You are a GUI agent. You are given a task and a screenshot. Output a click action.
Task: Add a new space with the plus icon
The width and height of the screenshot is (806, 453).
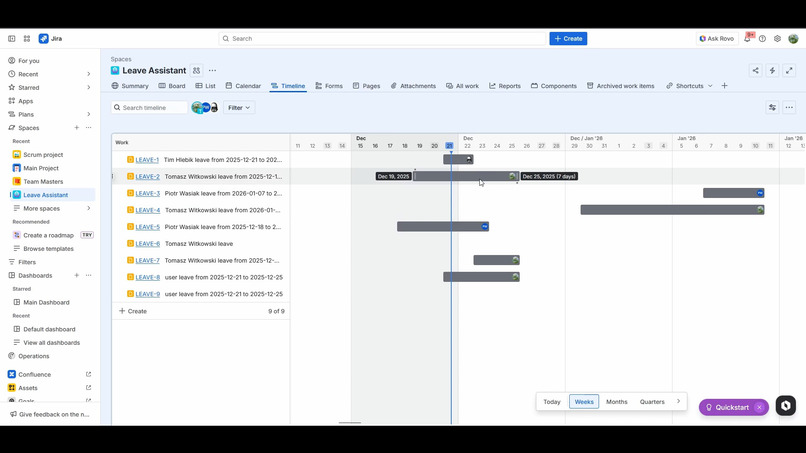(77, 128)
